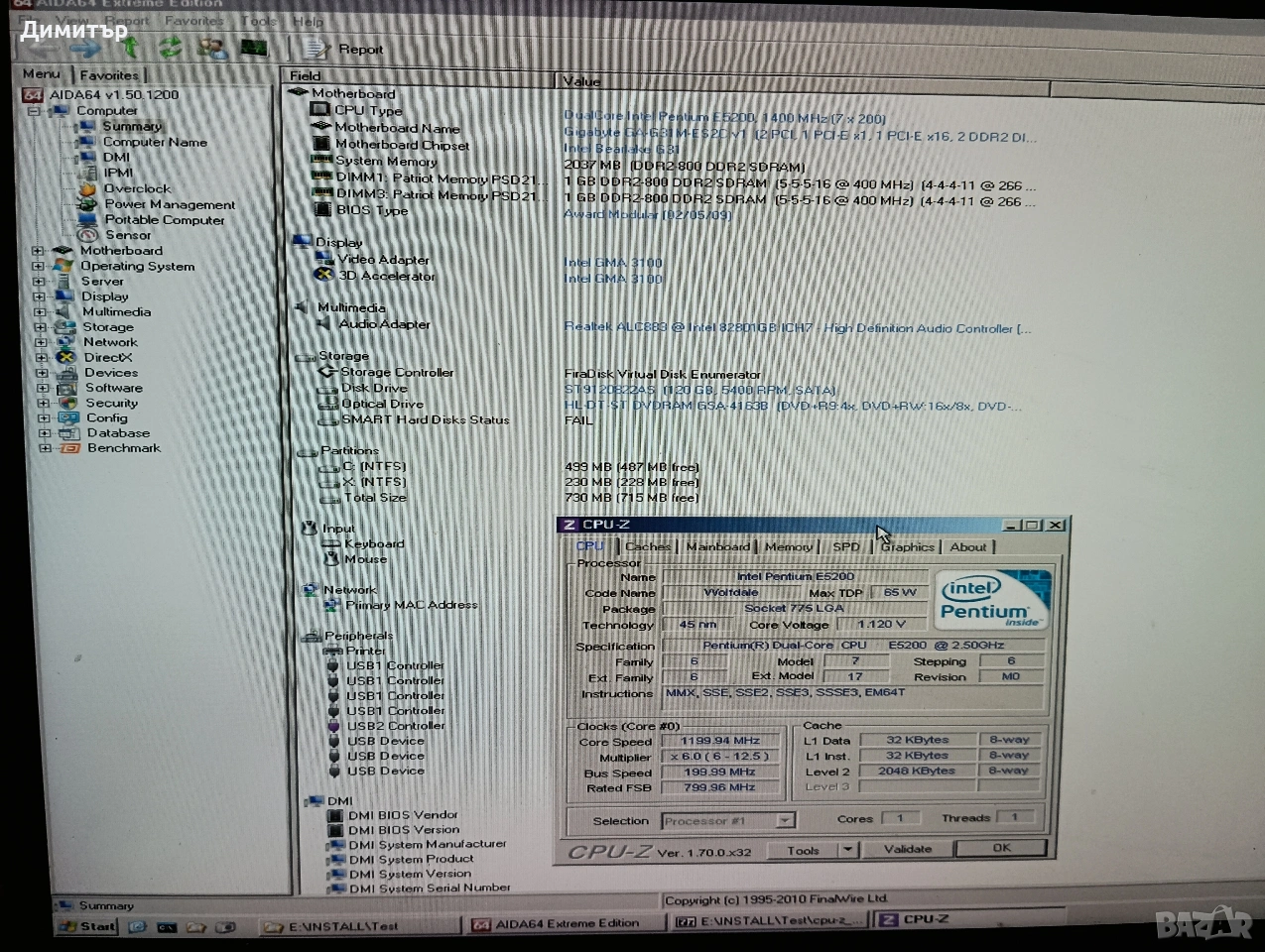Click the Validate button in CPU-Z
This screenshot has height=952, width=1265.
[907, 849]
